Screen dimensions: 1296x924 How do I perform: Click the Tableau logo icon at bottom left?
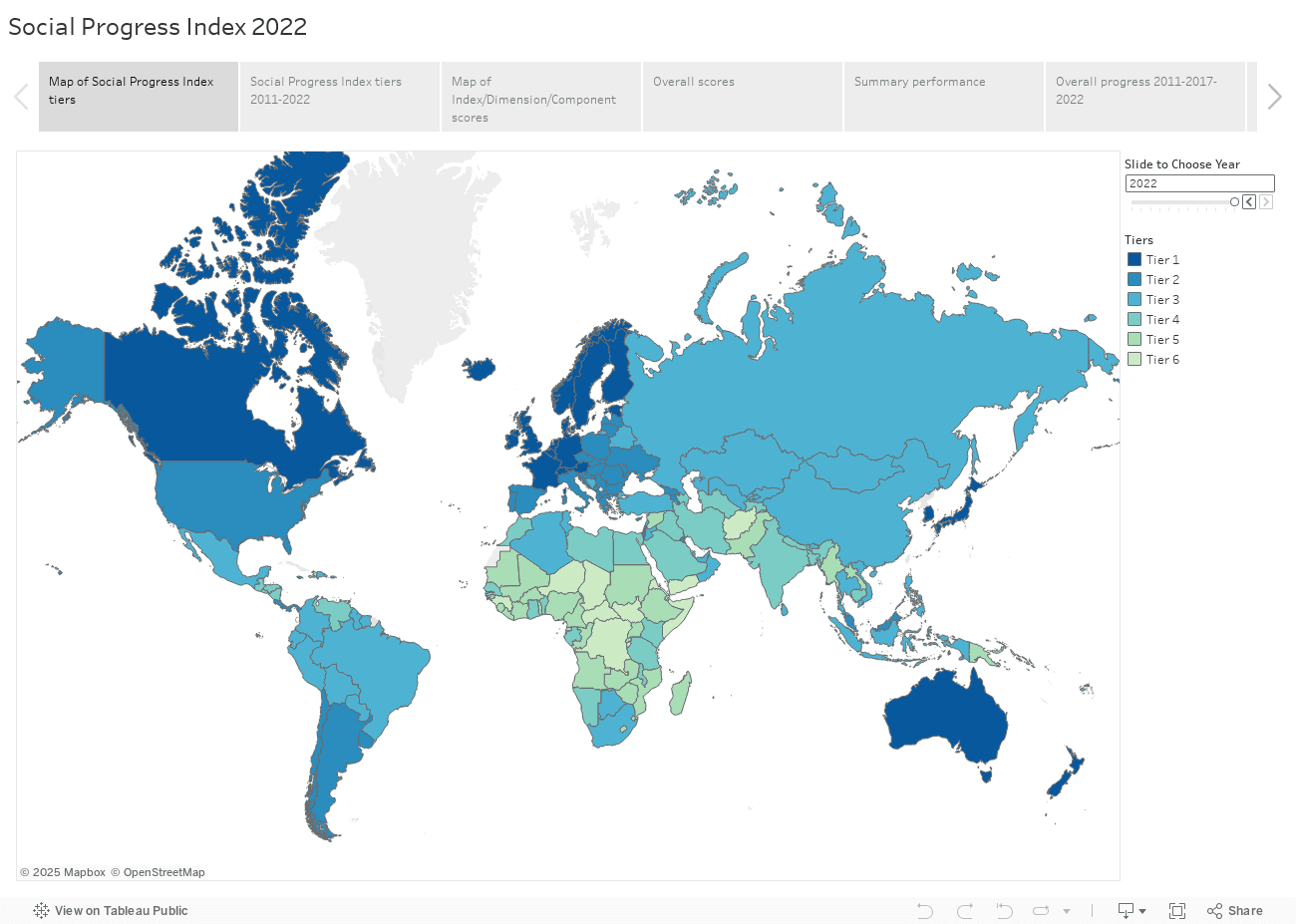point(41,911)
